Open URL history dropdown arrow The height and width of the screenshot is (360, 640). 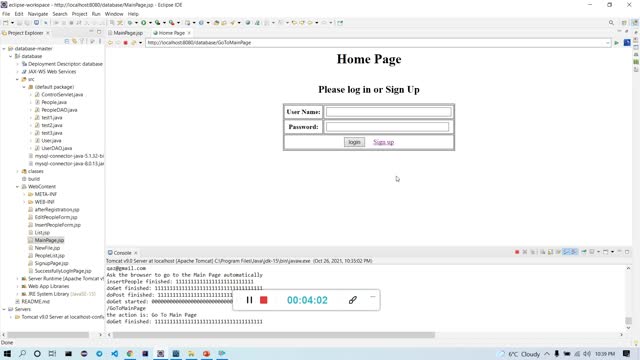[x=607, y=43]
